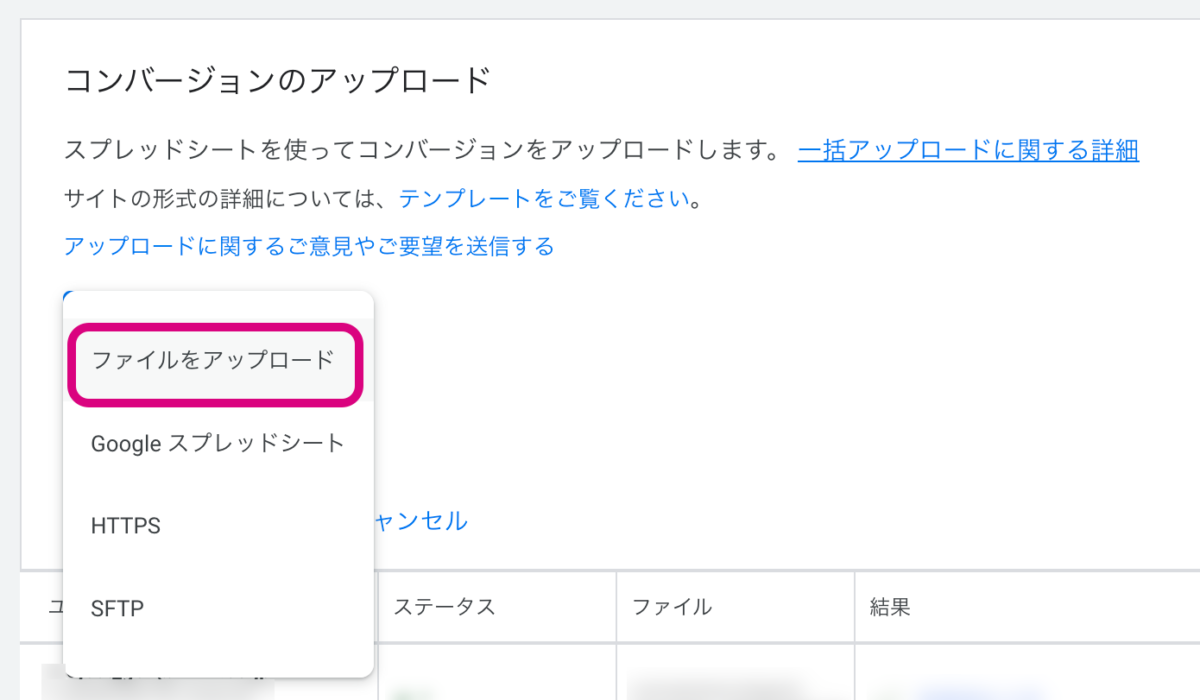Click the ファイル column header

pos(671,606)
